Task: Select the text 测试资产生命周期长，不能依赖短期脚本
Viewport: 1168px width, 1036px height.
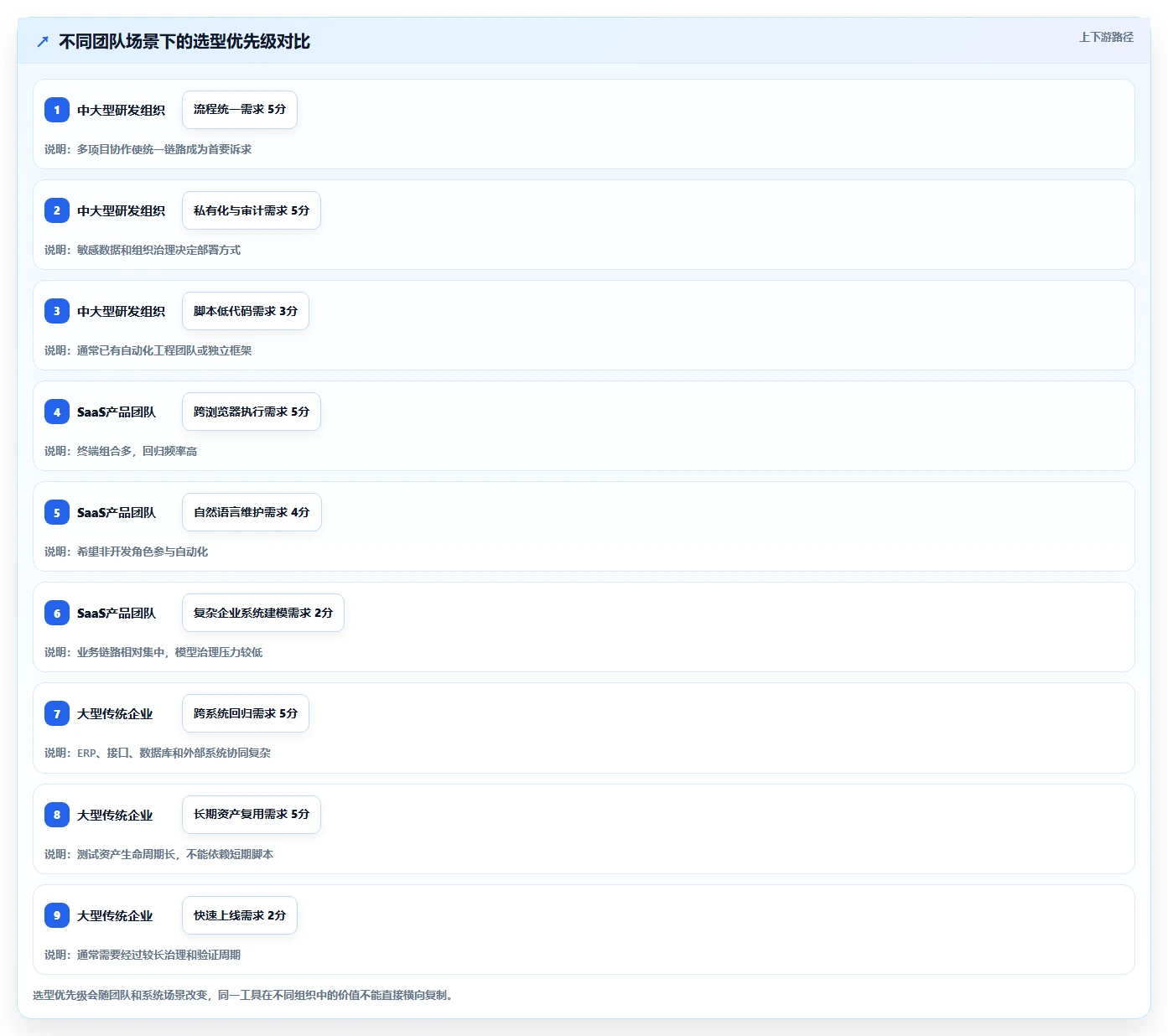Action: click(175, 854)
